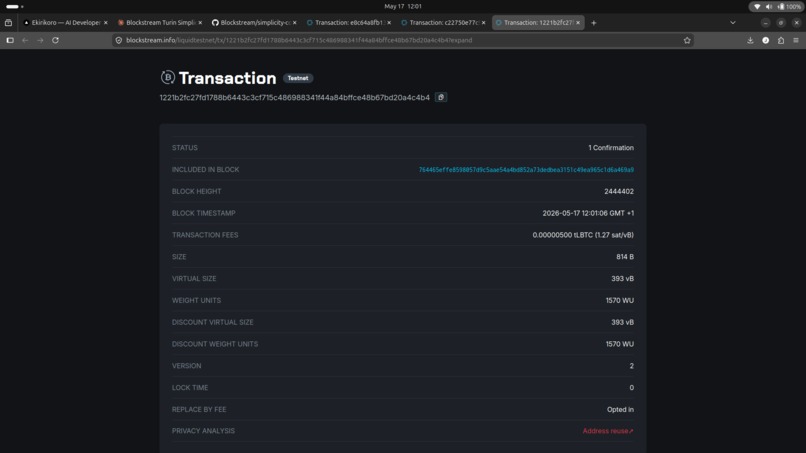Select the Version value 2
Image resolution: width=806 pixels, height=453 pixels.
(631, 366)
